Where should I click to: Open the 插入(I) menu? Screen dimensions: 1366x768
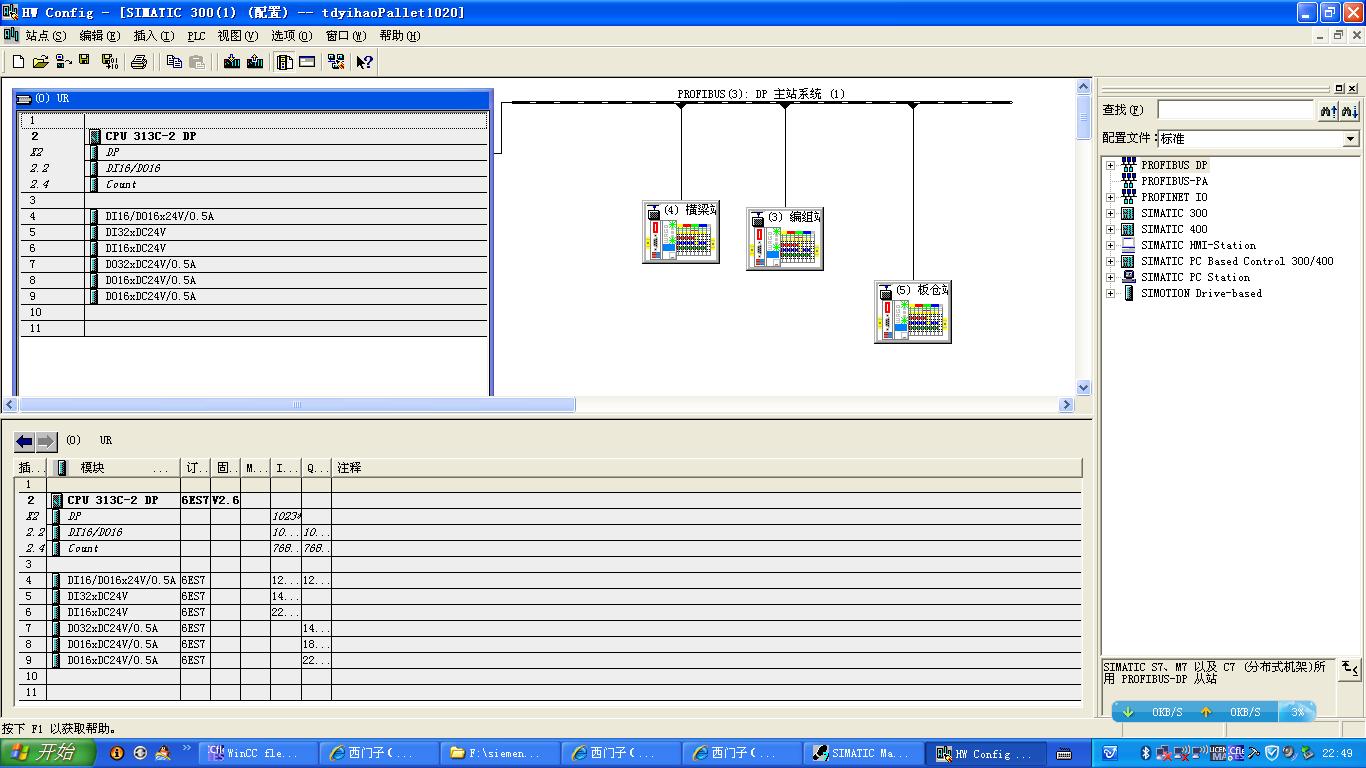[153, 36]
